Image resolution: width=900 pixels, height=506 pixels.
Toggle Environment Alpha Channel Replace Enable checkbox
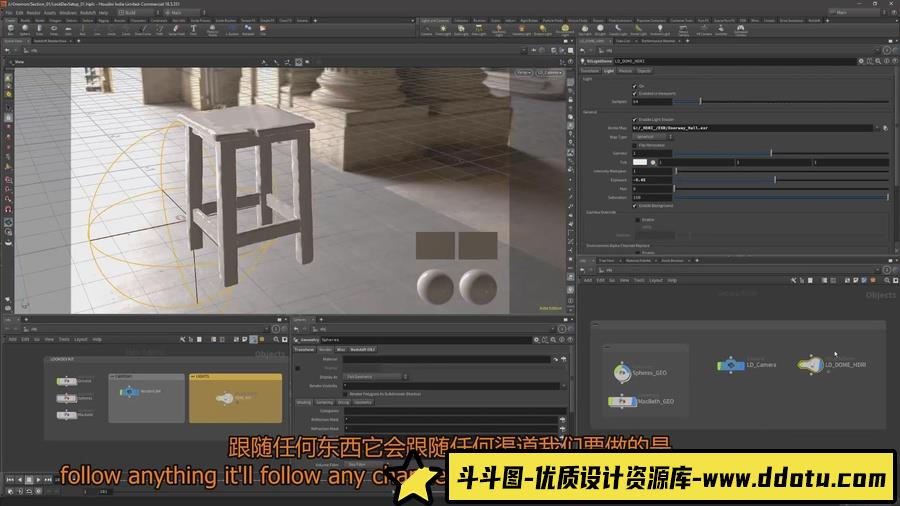pyautogui.click(x=638, y=252)
